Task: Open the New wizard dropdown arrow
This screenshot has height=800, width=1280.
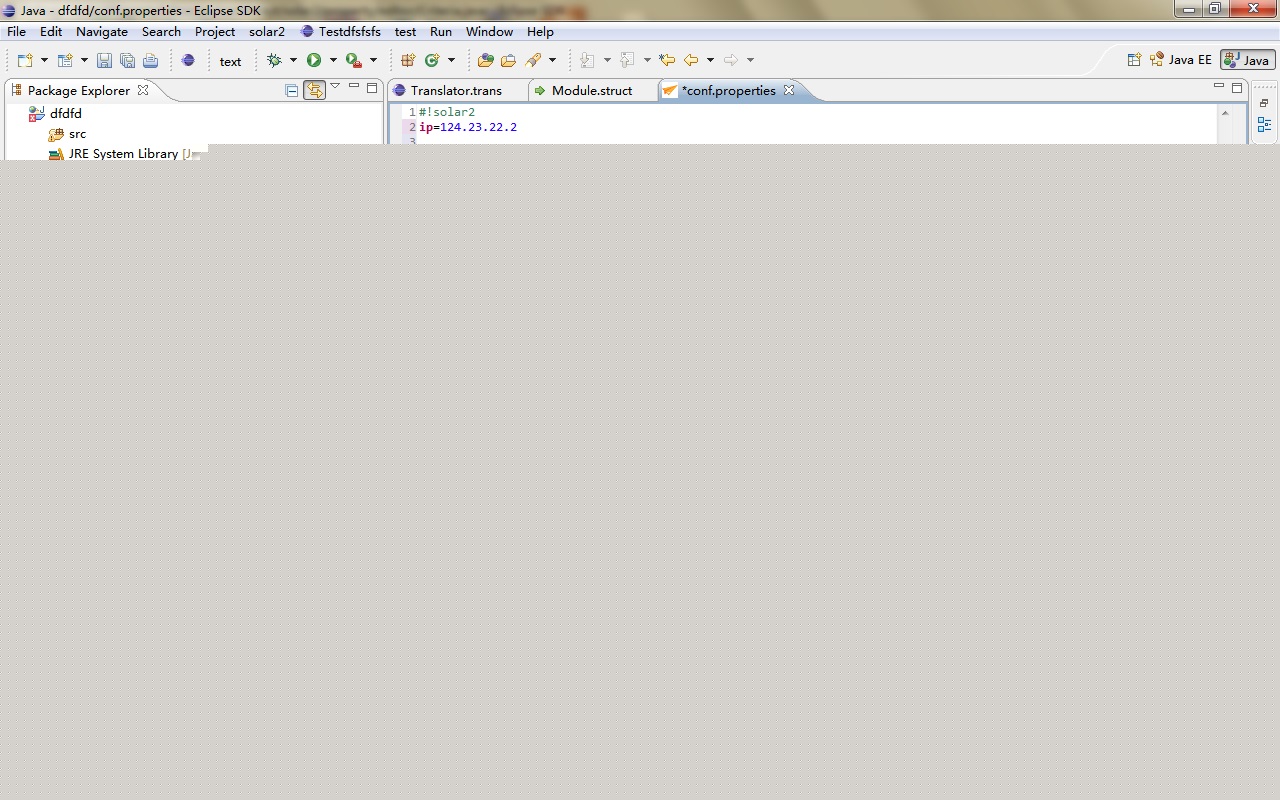Action: (44, 60)
